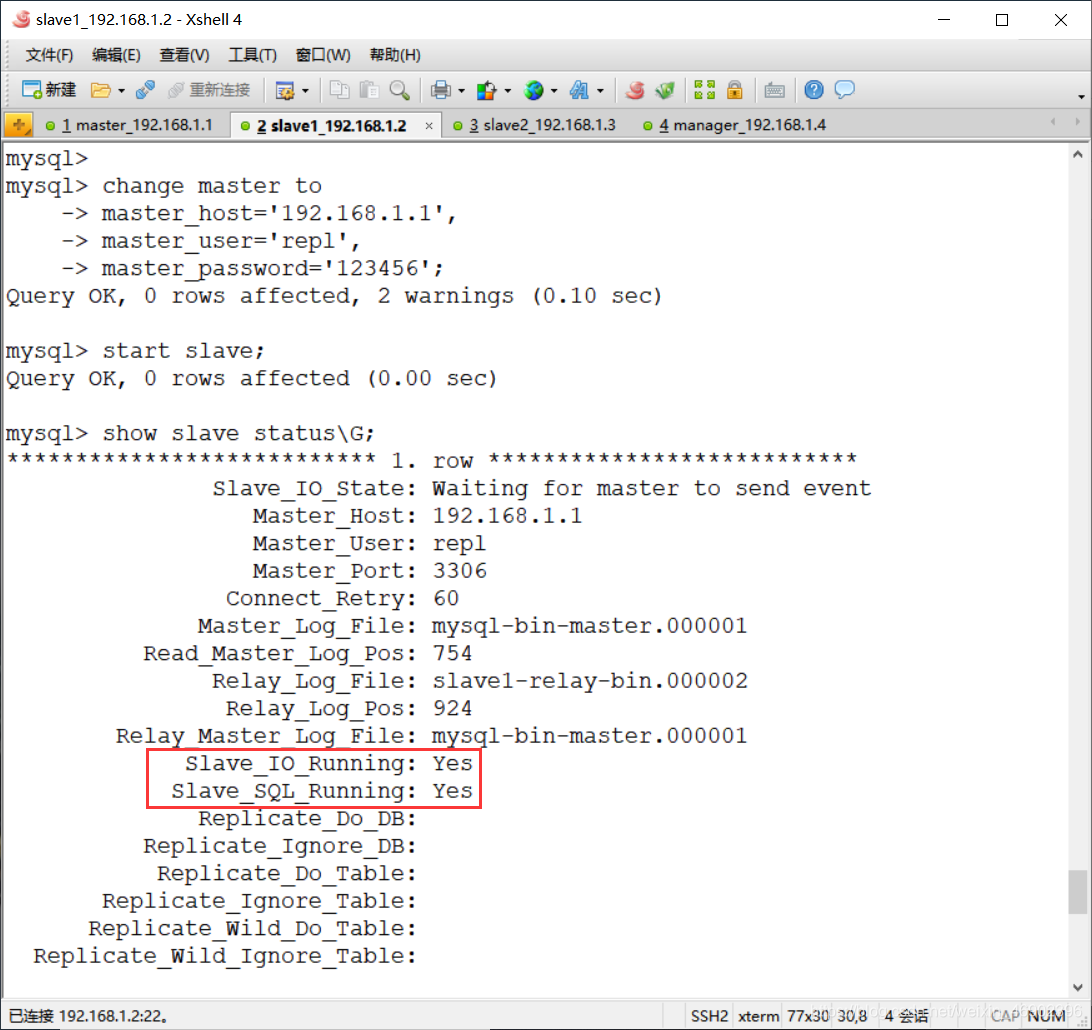Click the tab scroll left arrow
This screenshot has height=1030, width=1092.
pyautogui.click(x=1053, y=122)
